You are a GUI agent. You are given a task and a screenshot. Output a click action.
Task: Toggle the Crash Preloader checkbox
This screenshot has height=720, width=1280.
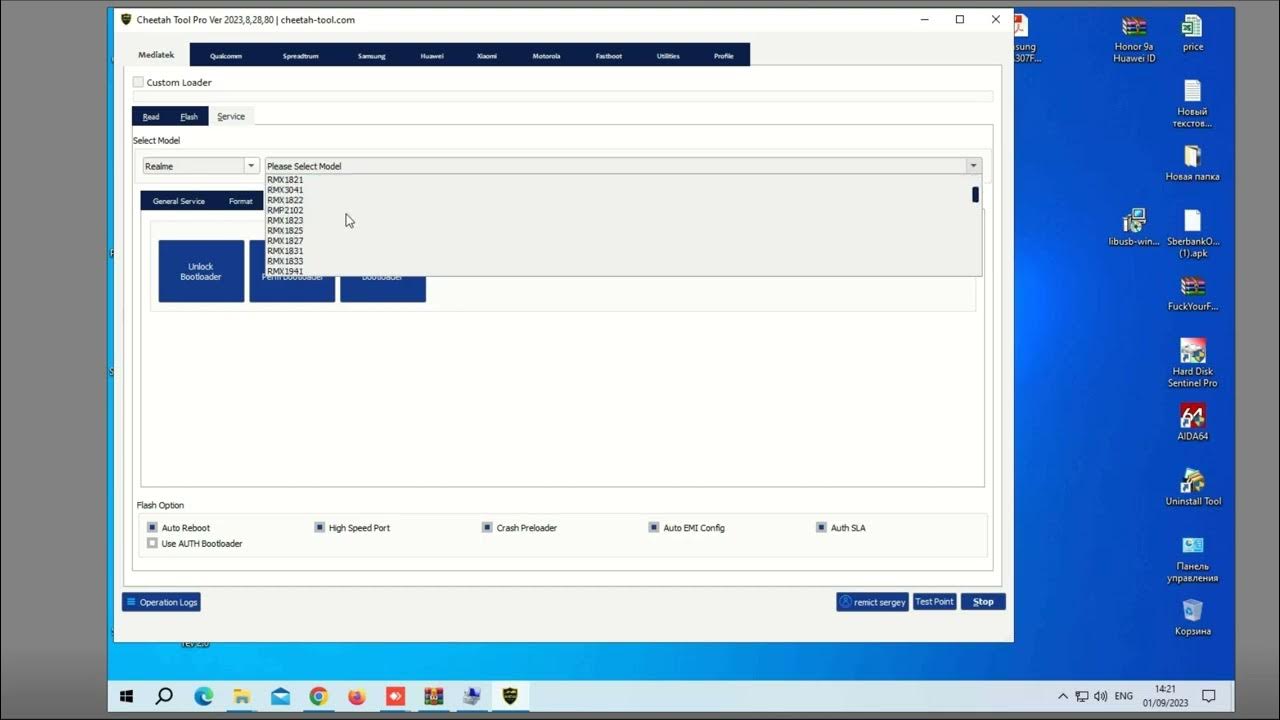tap(487, 527)
